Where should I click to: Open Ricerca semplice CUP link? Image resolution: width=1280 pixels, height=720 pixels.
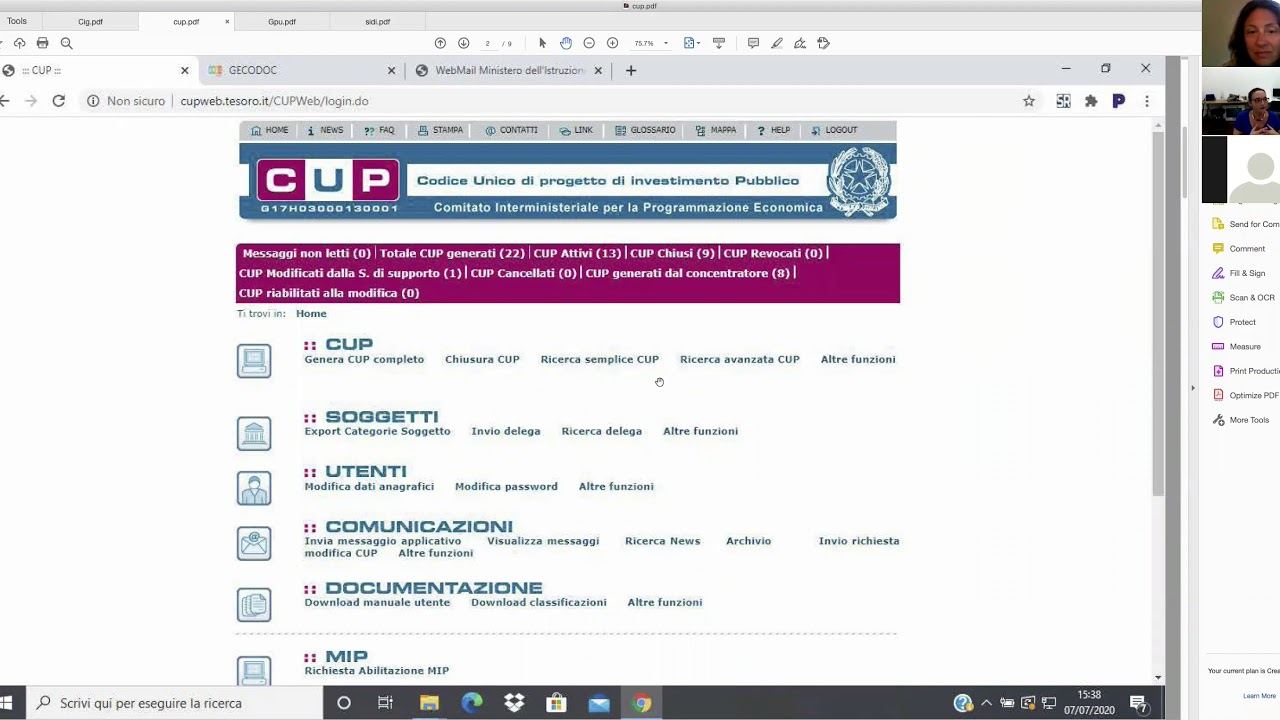(x=600, y=359)
